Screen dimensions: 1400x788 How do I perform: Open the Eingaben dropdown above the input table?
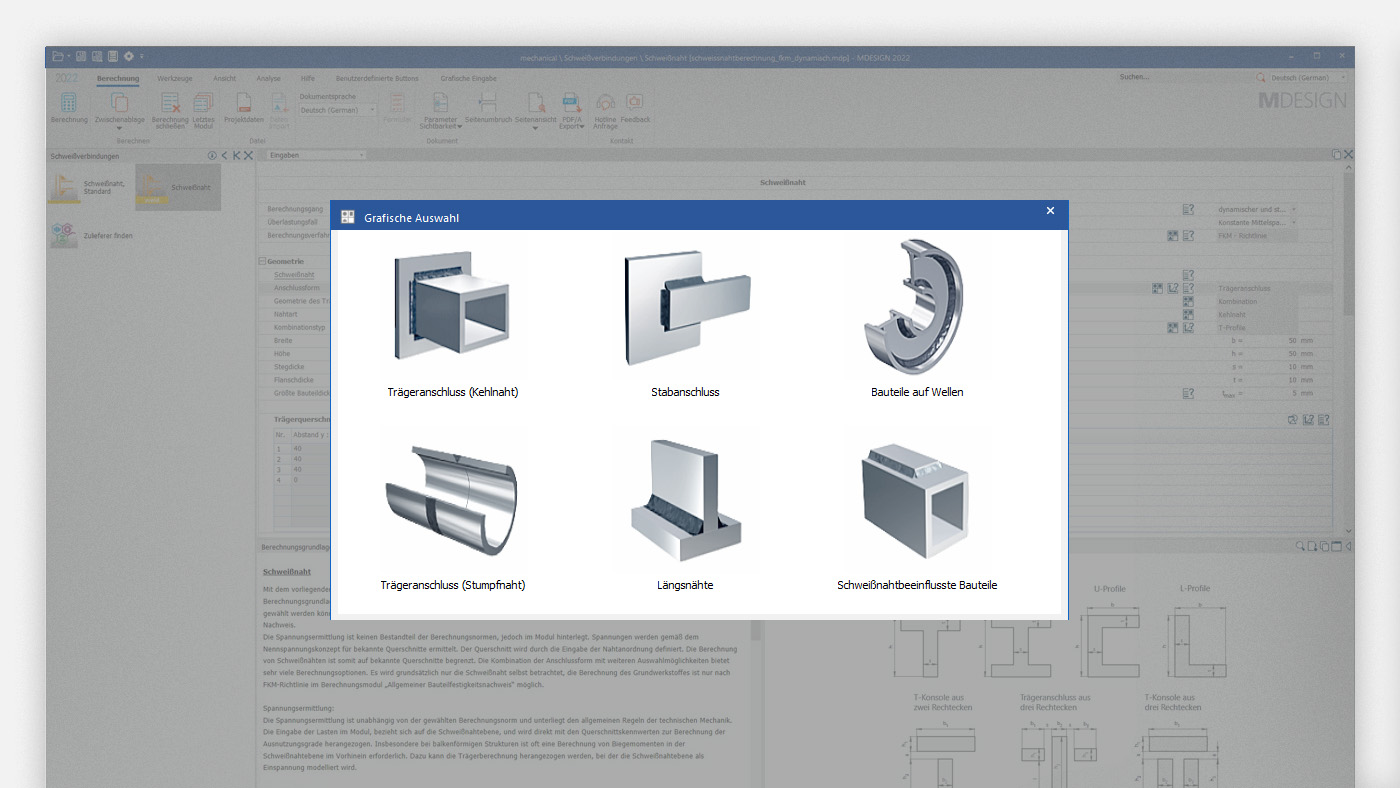316,155
